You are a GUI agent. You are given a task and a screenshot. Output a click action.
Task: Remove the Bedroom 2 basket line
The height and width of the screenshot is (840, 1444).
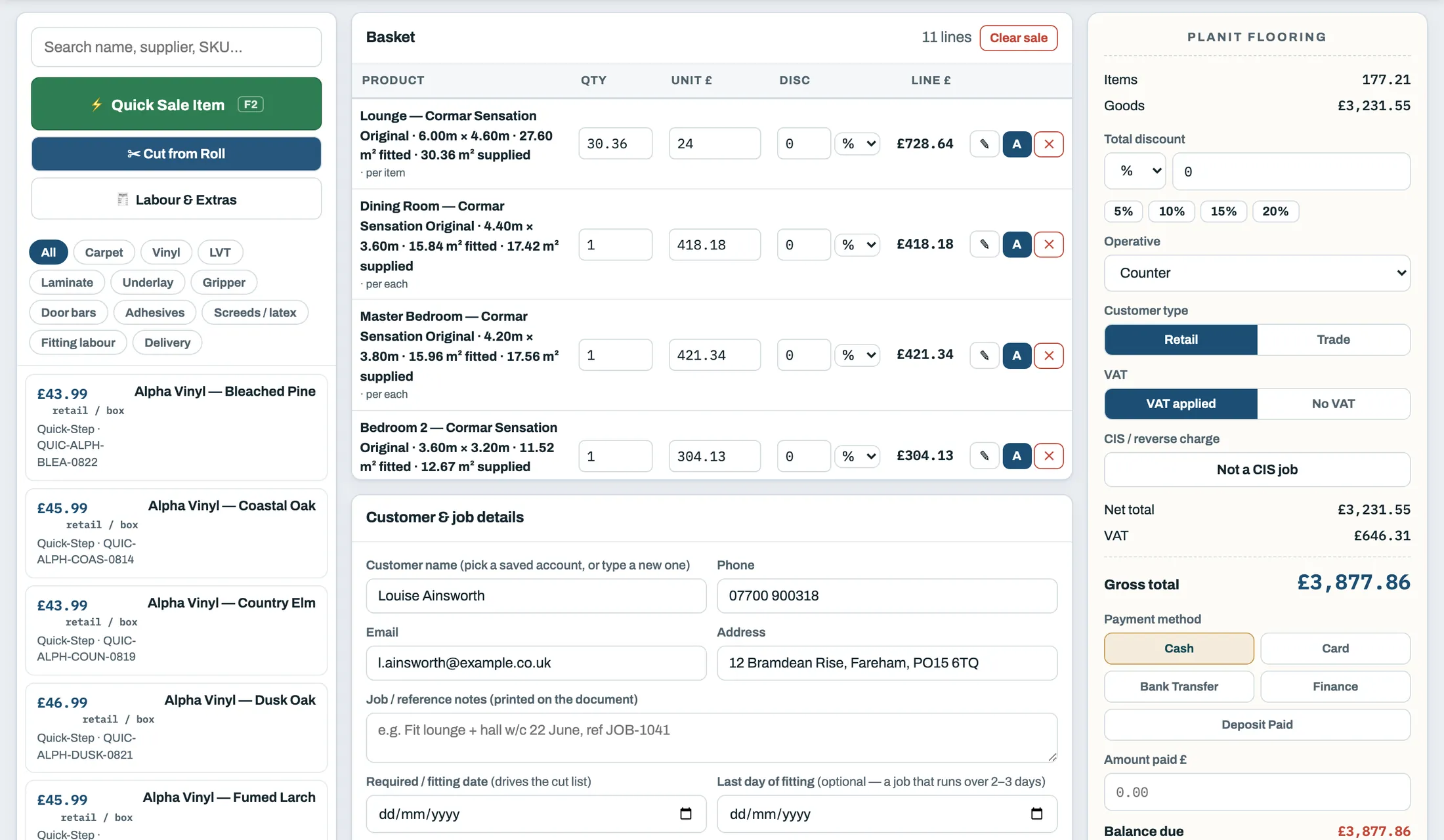(x=1049, y=455)
